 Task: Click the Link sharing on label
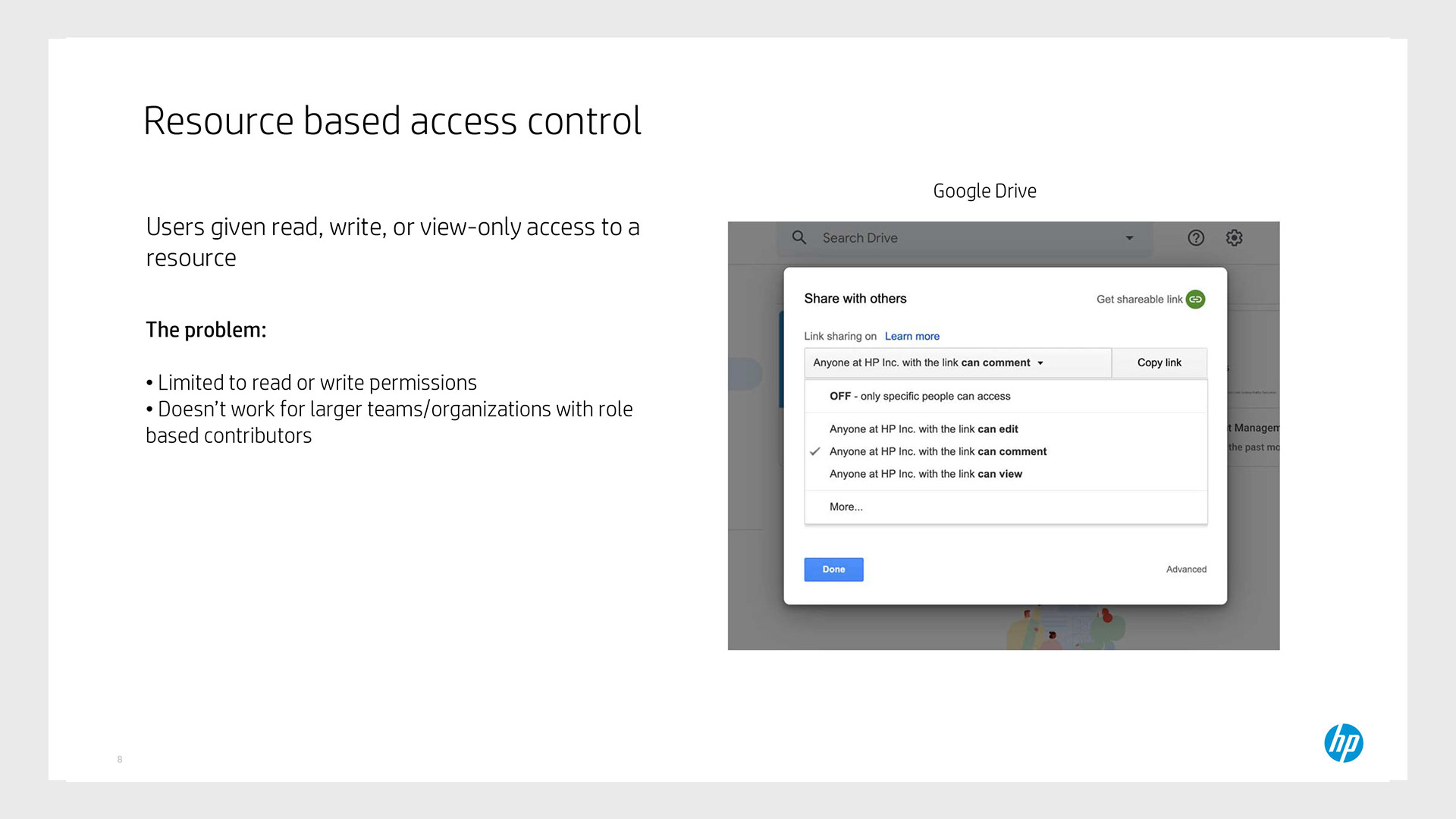click(x=840, y=336)
